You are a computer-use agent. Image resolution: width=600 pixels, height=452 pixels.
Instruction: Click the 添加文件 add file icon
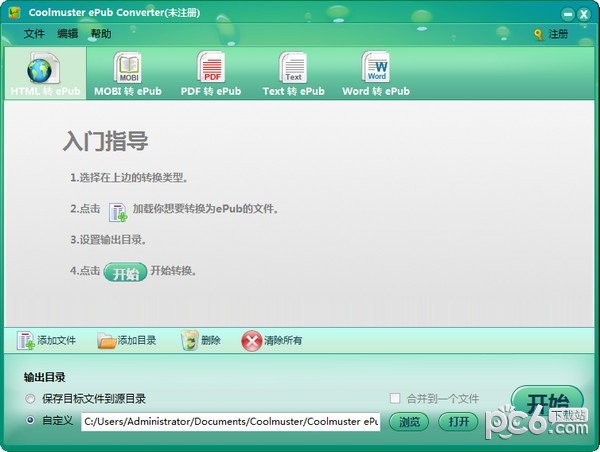pyautogui.click(x=25, y=340)
